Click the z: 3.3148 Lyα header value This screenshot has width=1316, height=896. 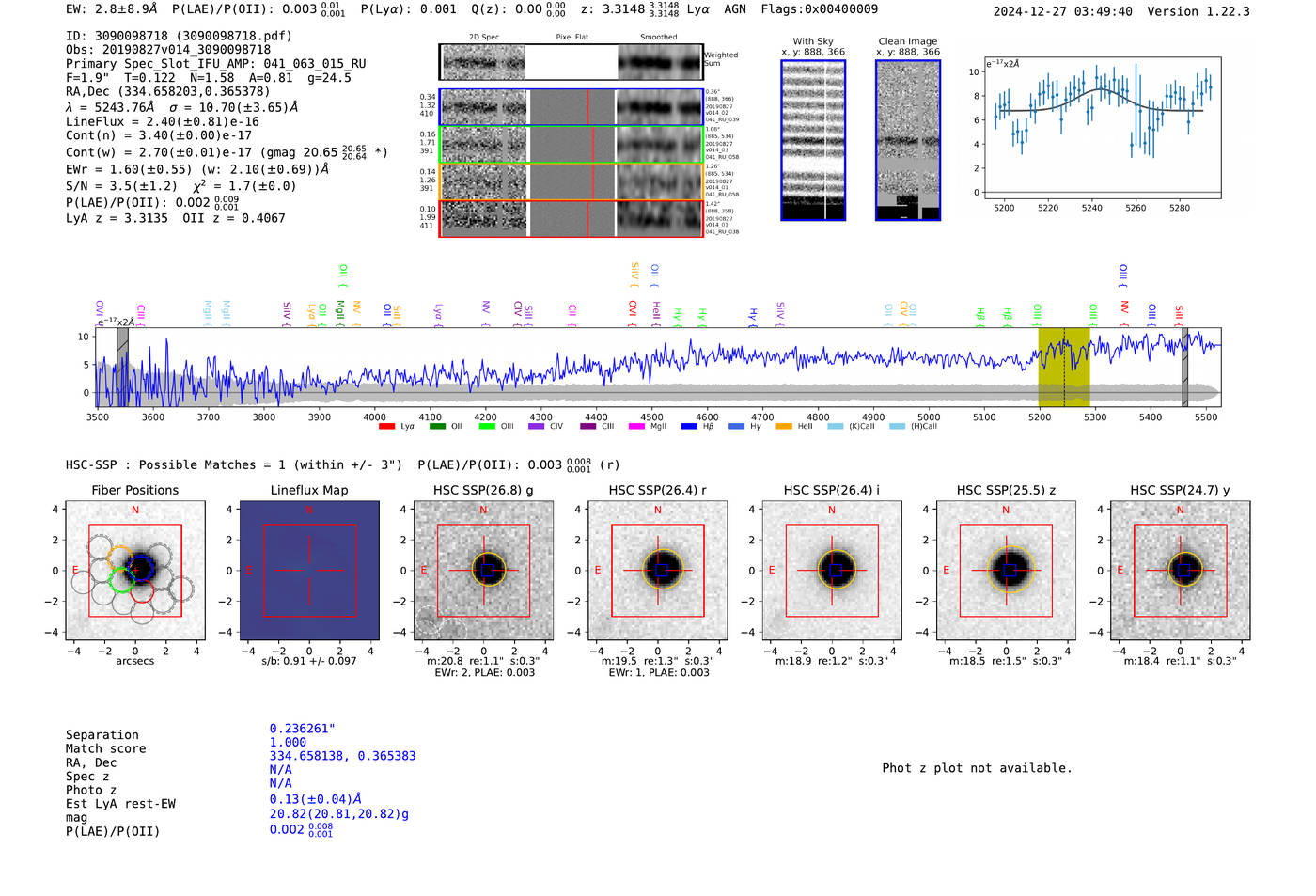tap(645, 9)
